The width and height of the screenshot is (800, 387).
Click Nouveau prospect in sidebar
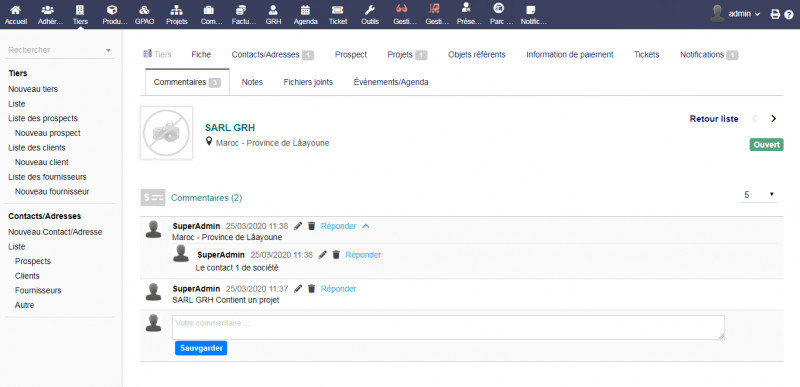[x=47, y=133]
